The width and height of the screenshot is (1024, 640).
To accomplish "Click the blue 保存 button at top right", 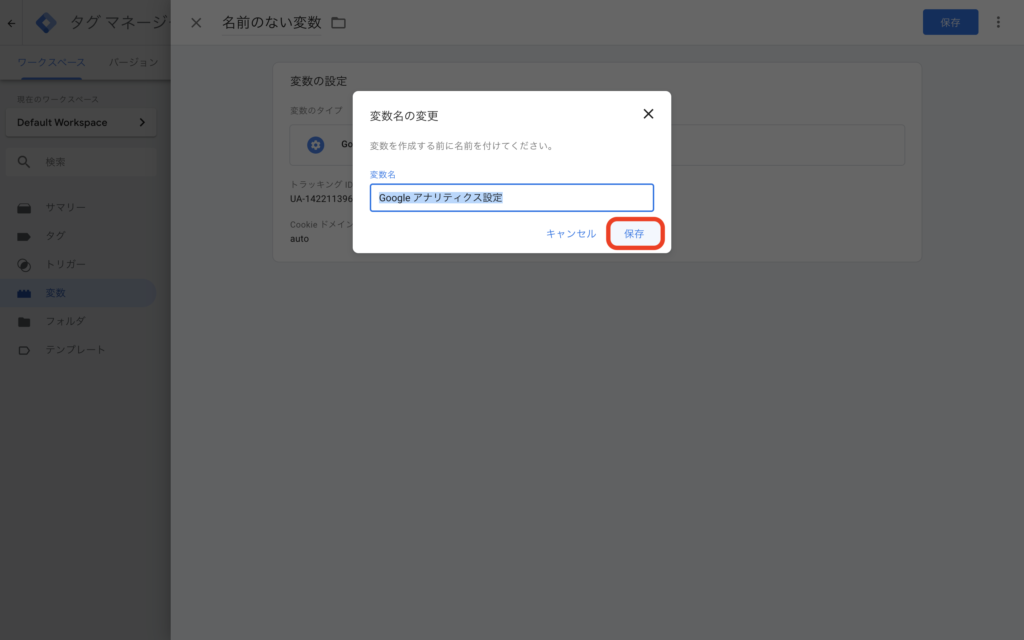I will coord(950,22).
